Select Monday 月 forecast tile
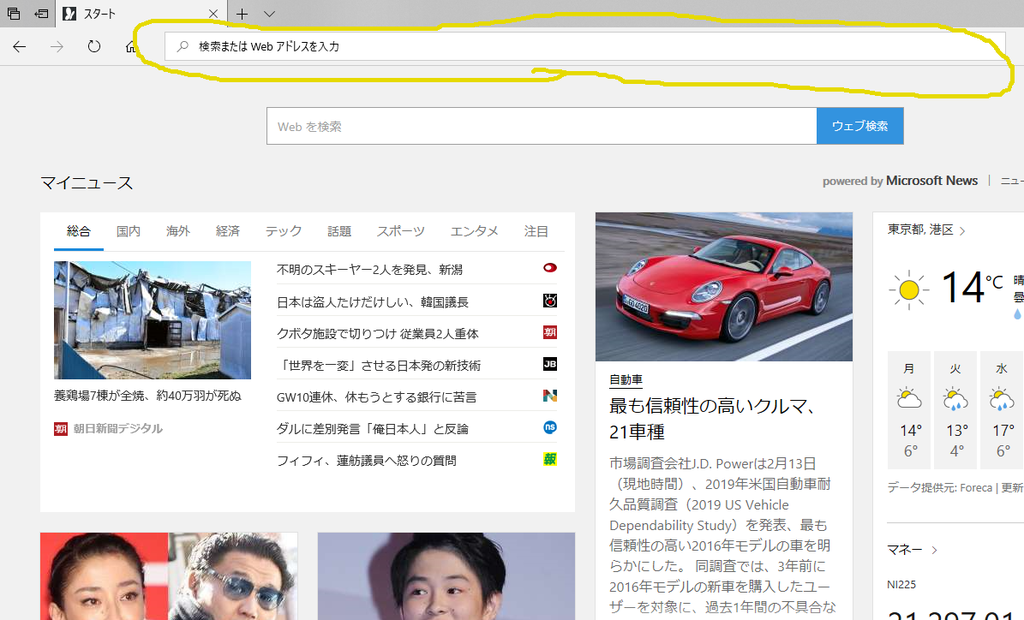Image resolution: width=1024 pixels, height=620 pixels. pos(909,410)
